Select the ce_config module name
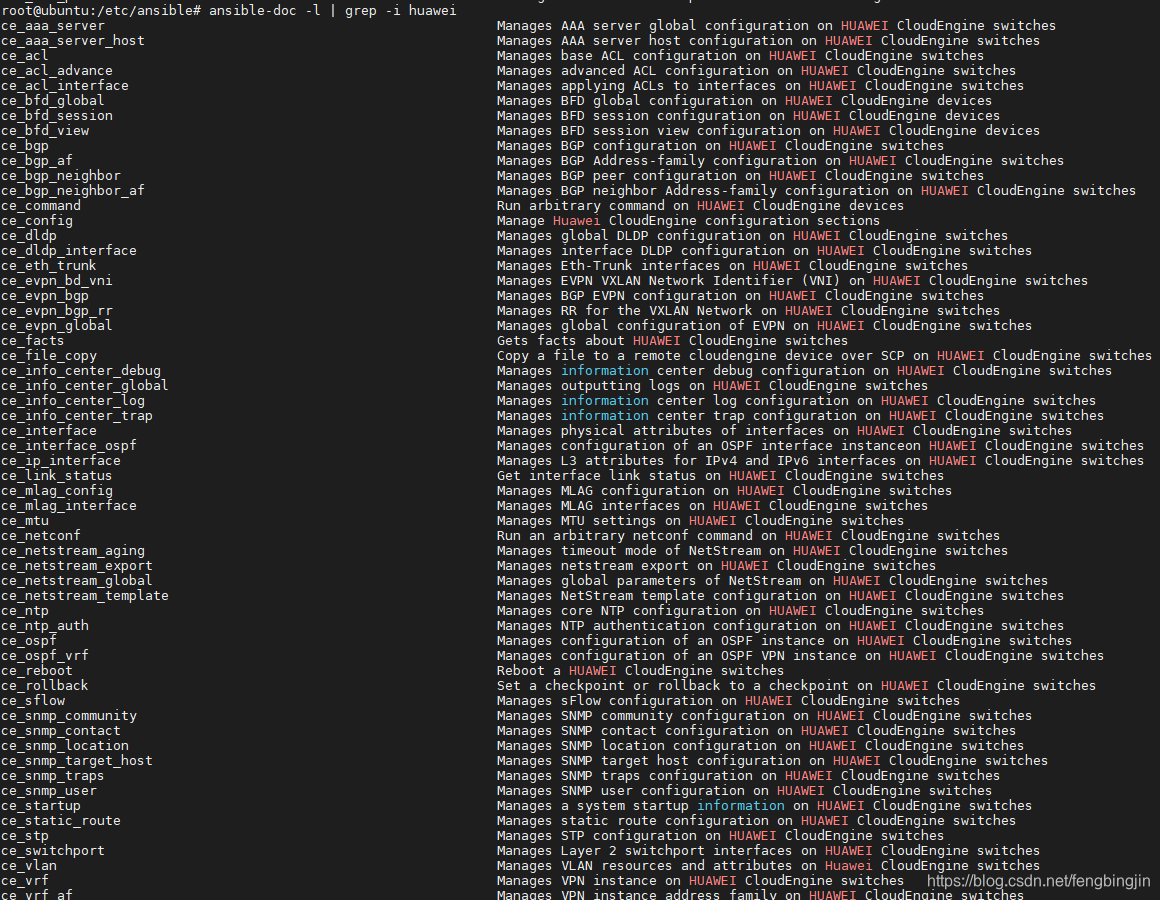The width and height of the screenshot is (1160, 900). 37,220
